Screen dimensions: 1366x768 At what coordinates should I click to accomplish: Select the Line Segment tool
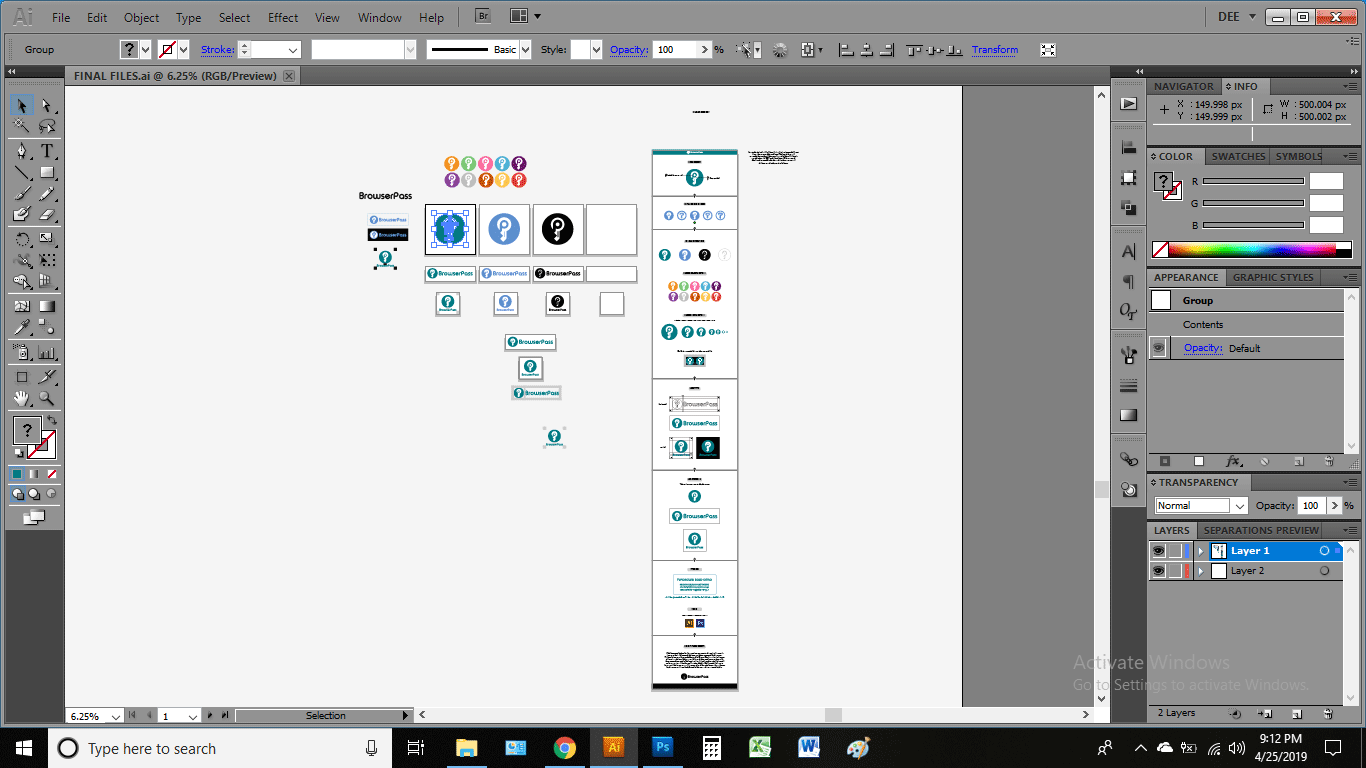21,173
